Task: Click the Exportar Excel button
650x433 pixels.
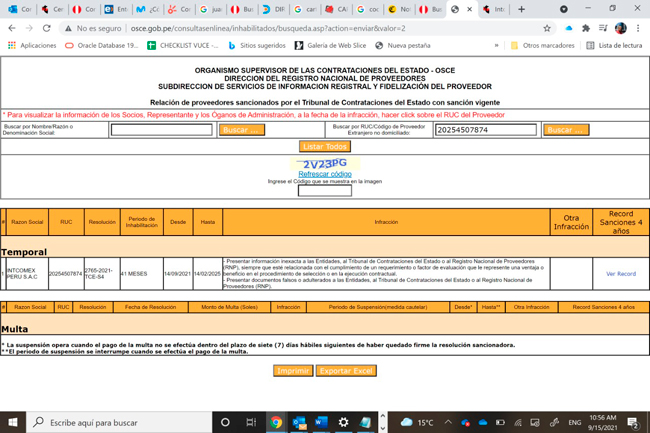Action: [x=346, y=371]
